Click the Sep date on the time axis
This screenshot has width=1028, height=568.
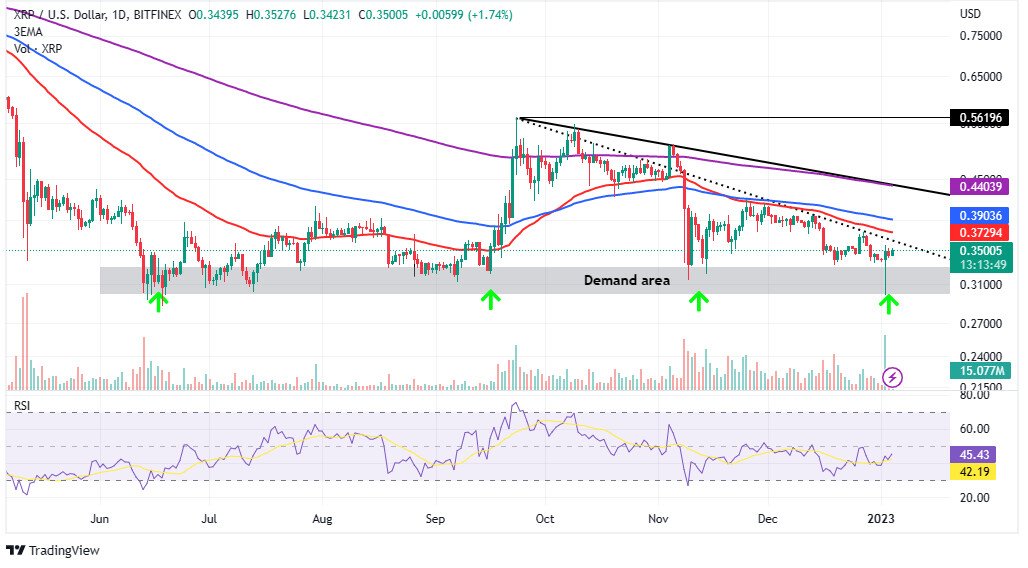(x=435, y=519)
